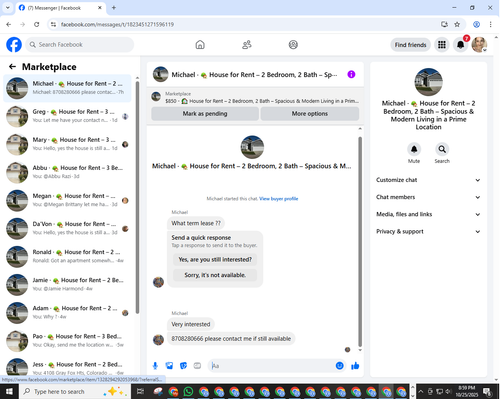
Task: Send quick reply 'Yes, are you still interested?'
Action: point(215,259)
